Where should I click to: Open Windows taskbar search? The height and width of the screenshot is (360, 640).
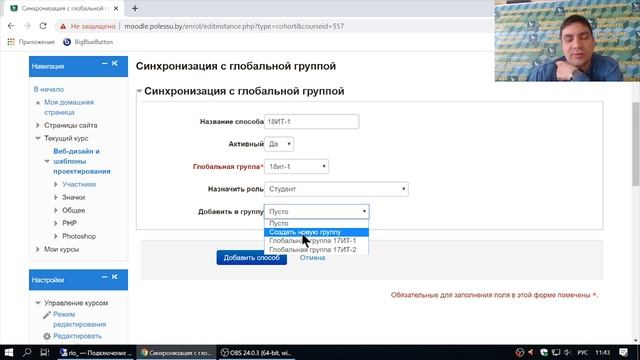(27, 352)
